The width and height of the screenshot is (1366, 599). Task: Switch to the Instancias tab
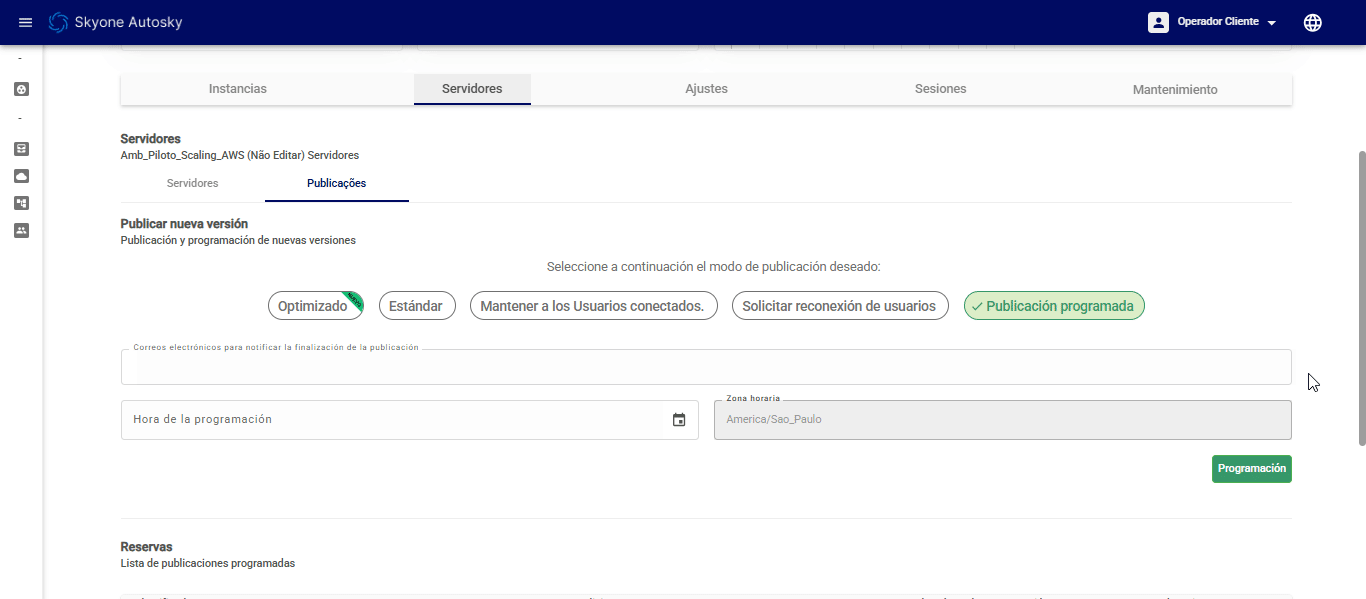pos(238,89)
